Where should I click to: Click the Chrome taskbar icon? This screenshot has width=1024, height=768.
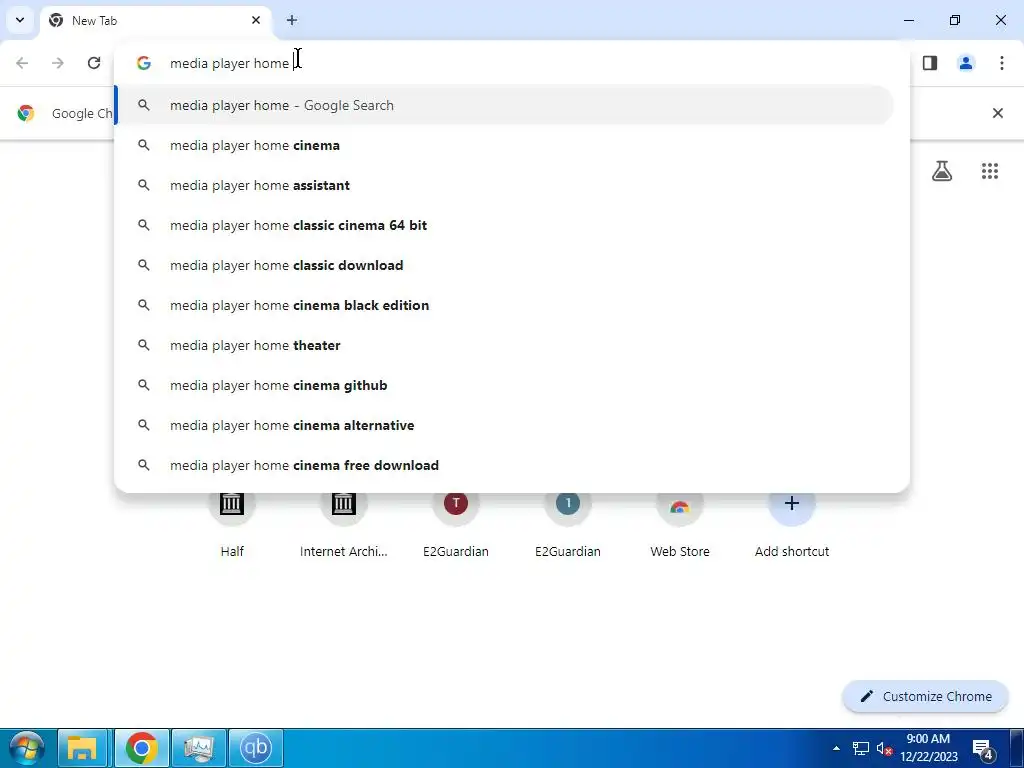tap(142, 748)
